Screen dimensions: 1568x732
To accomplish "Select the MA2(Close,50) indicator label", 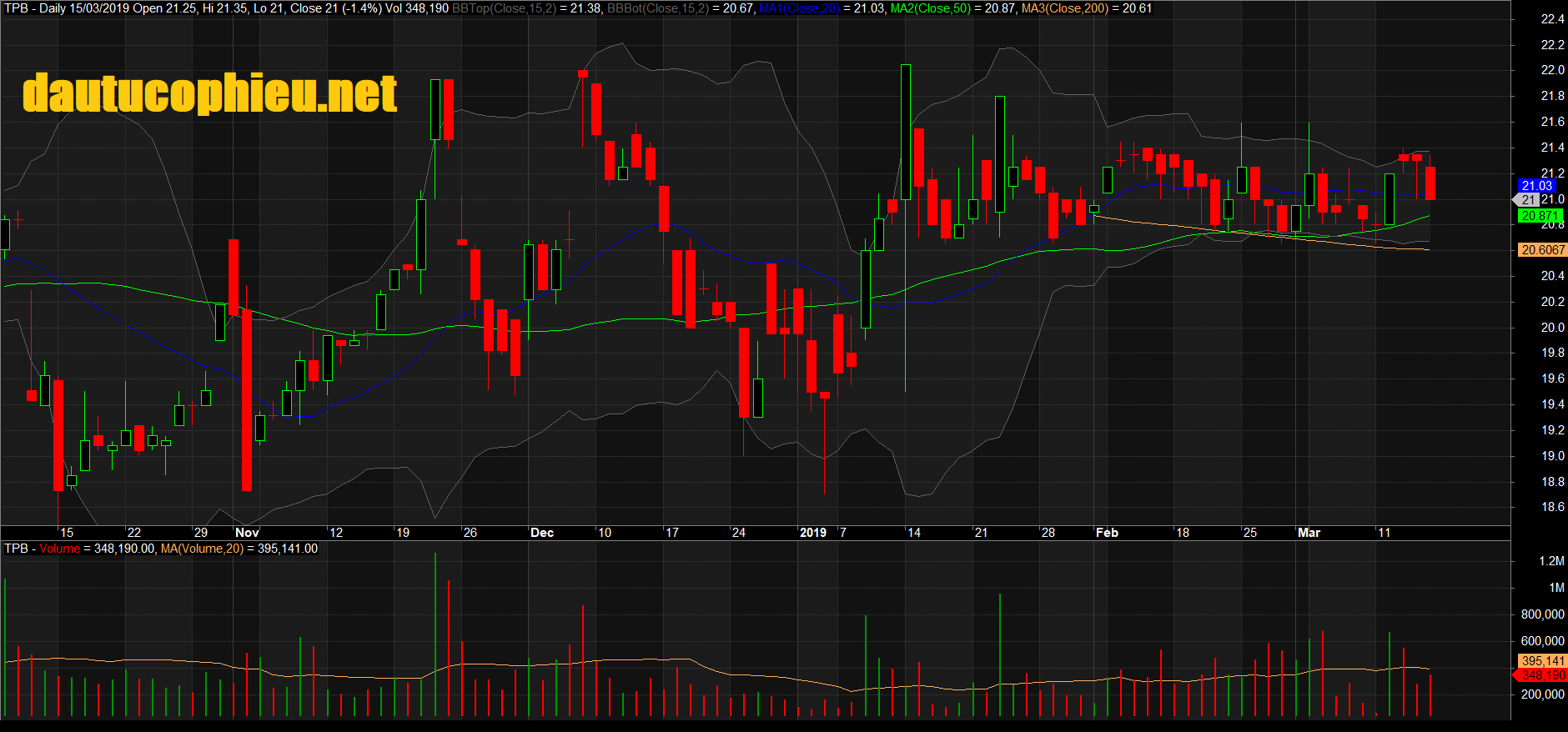I will click(931, 8).
